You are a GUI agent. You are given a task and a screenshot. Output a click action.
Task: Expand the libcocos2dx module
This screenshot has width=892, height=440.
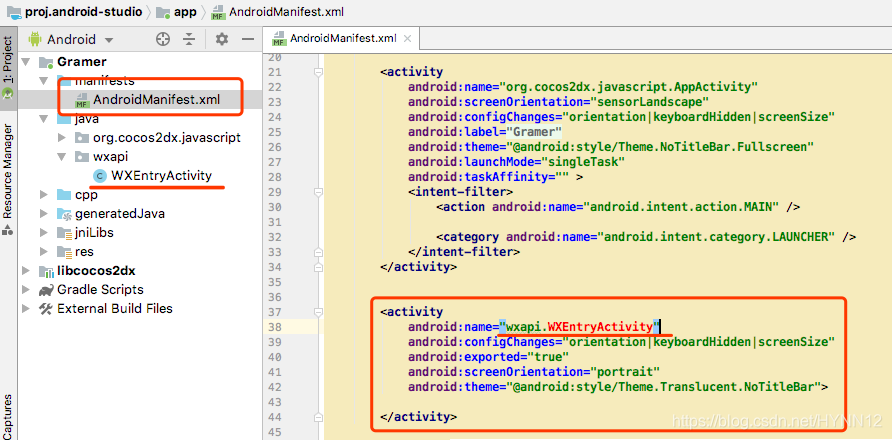(x=26, y=270)
